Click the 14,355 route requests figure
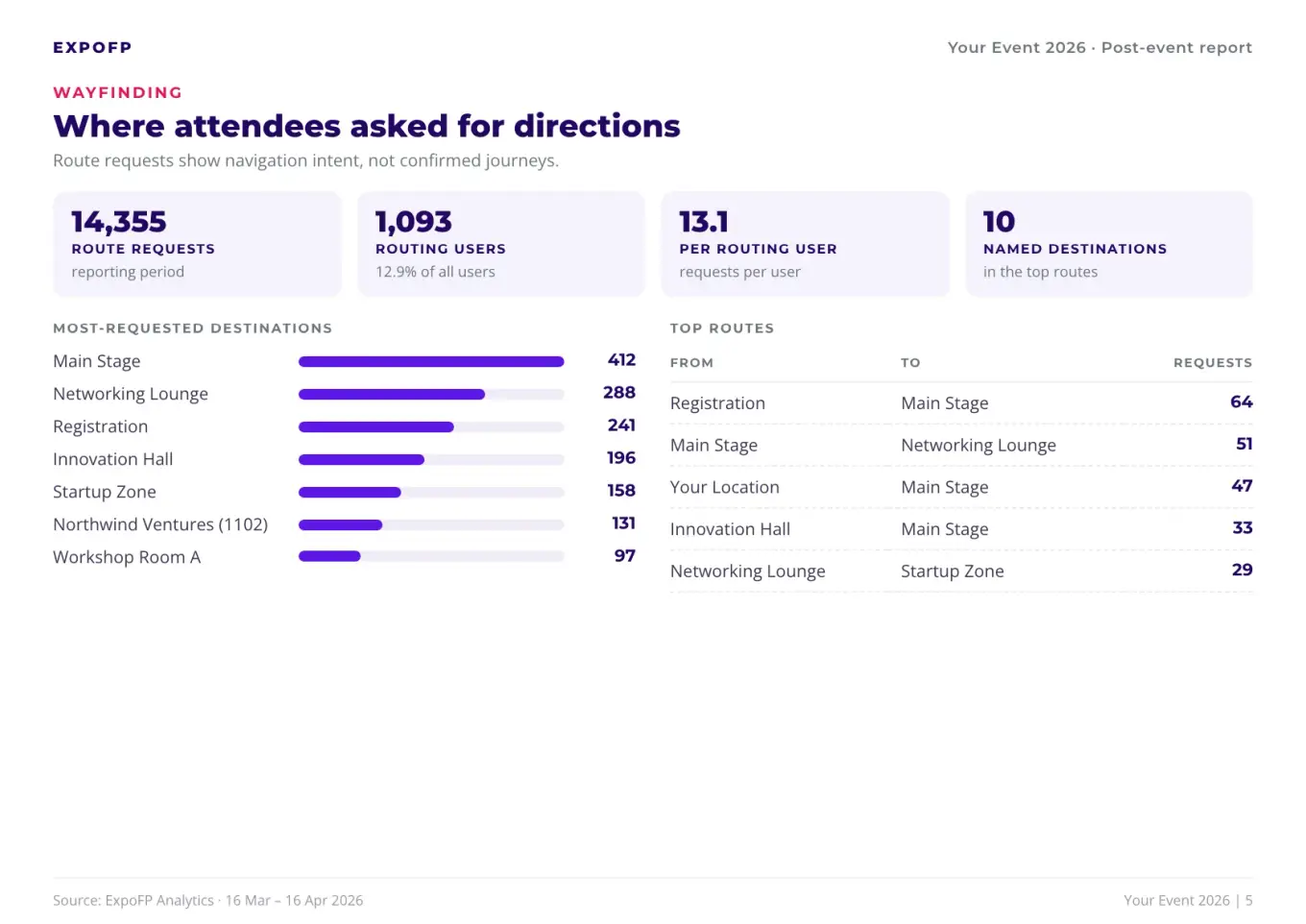 (119, 222)
